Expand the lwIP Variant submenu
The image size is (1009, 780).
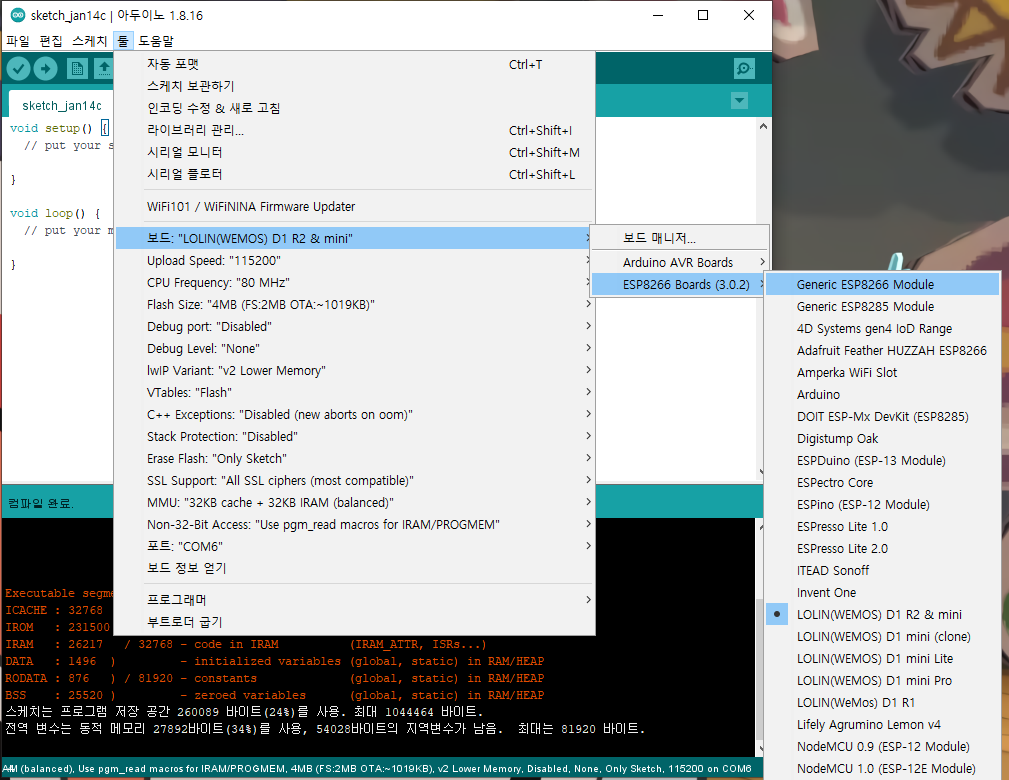(x=355, y=370)
